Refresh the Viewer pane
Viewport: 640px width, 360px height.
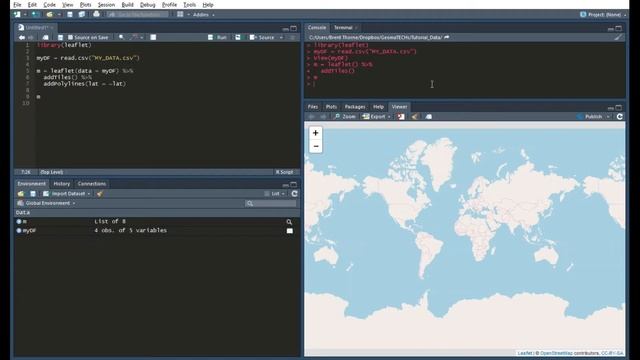[620, 117]
